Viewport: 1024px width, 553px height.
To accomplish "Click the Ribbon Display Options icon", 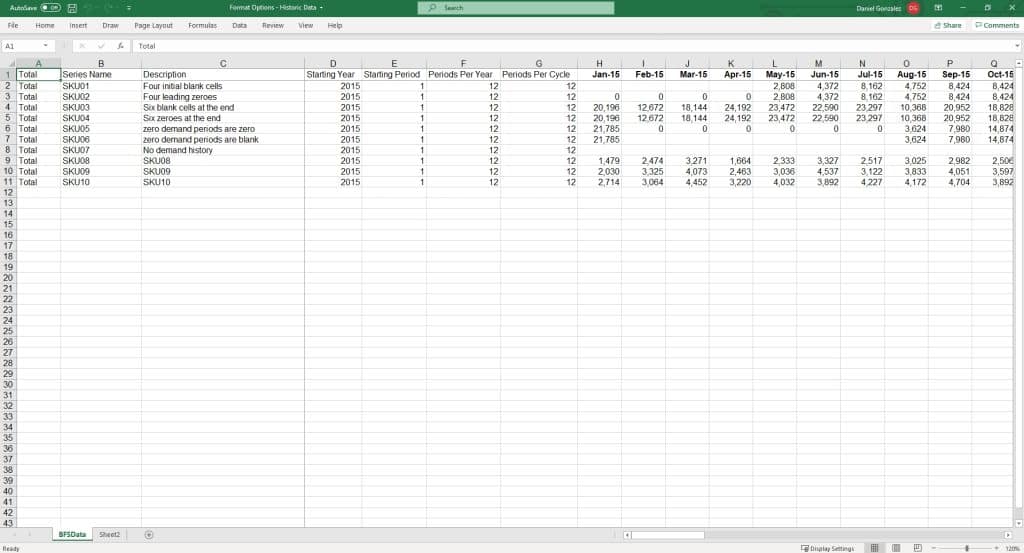I will point(938,8).
